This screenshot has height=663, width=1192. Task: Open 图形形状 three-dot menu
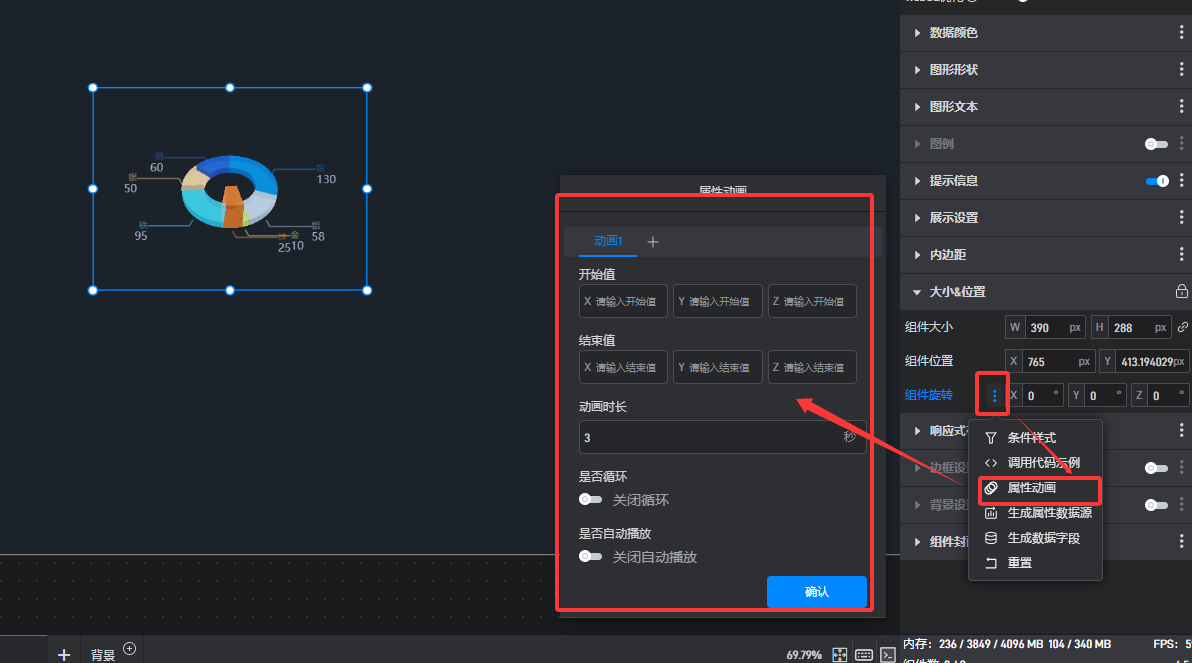pos(1181,69)
